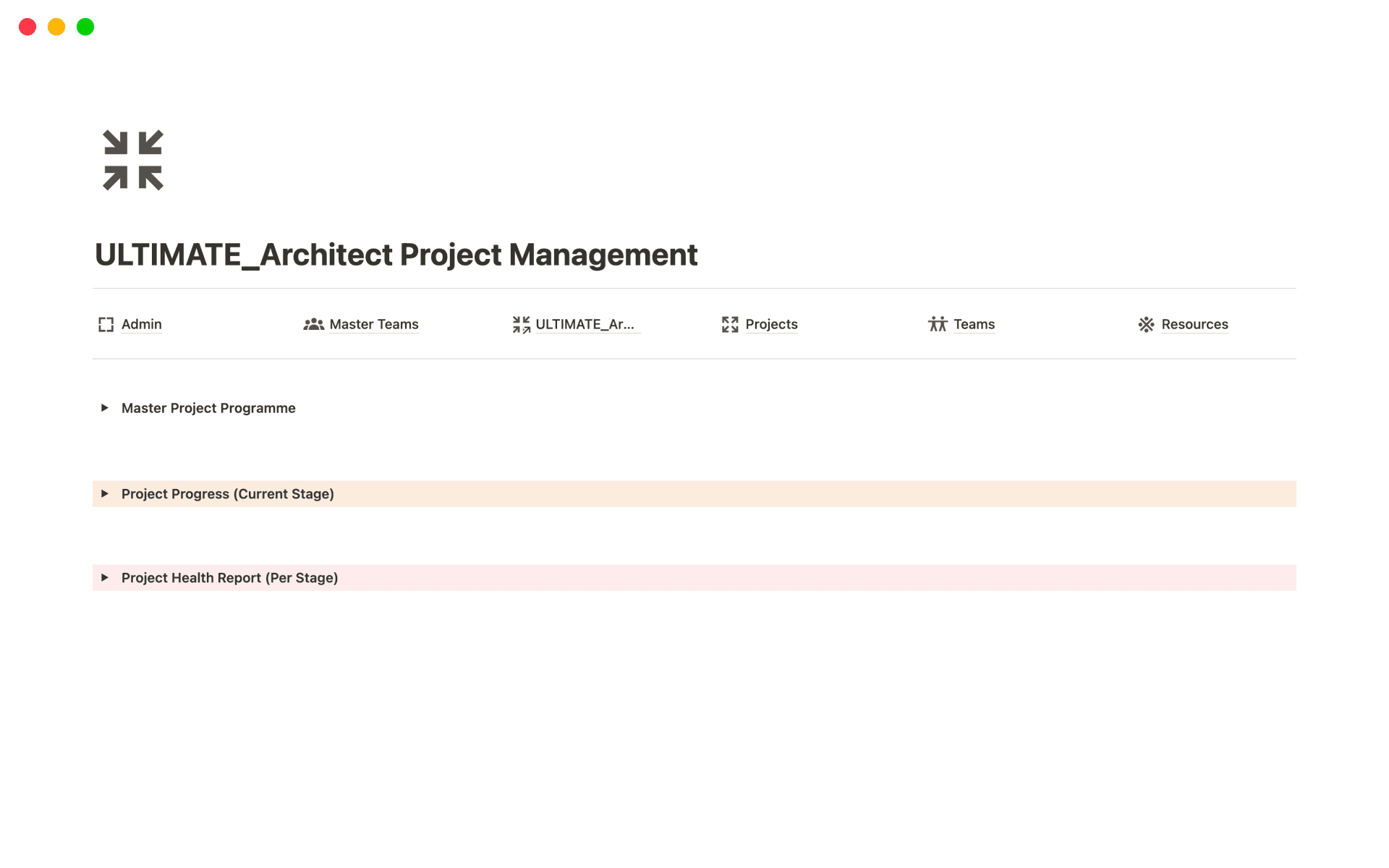Expand Project Progress (Current Stage) toggle

[105, 494]
